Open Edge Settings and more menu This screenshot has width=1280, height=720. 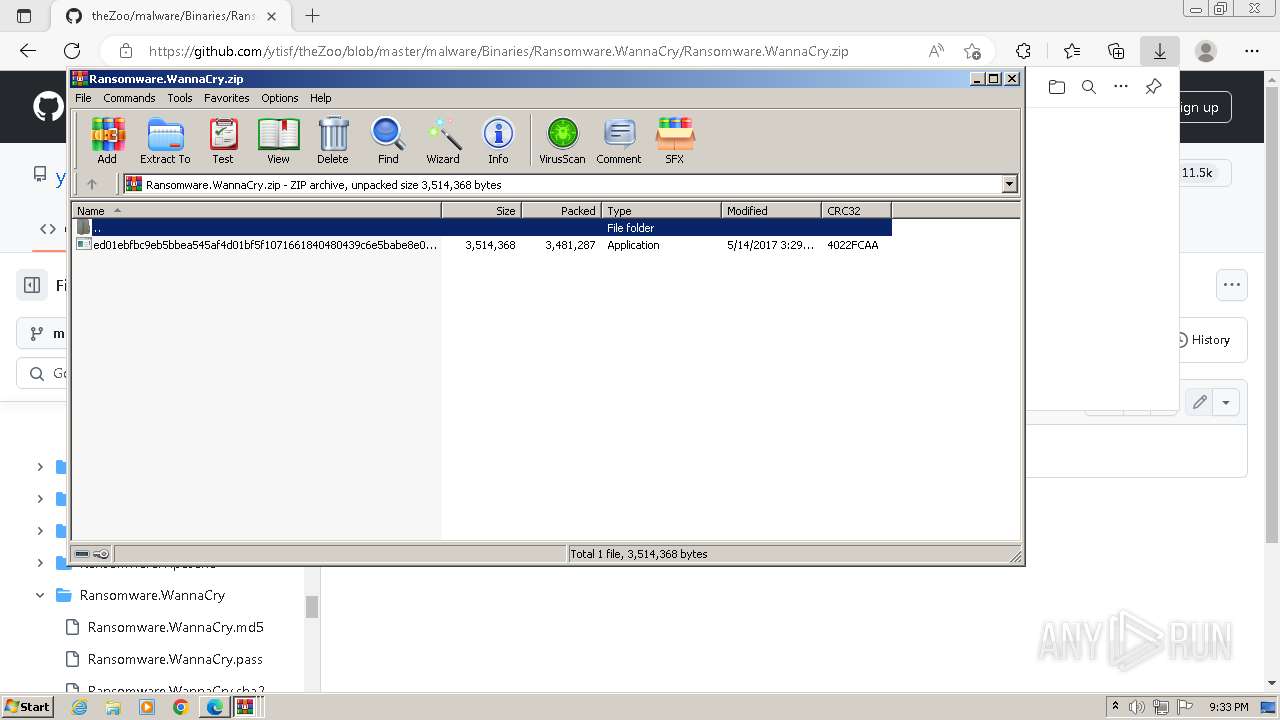(x=1252, y=51)
